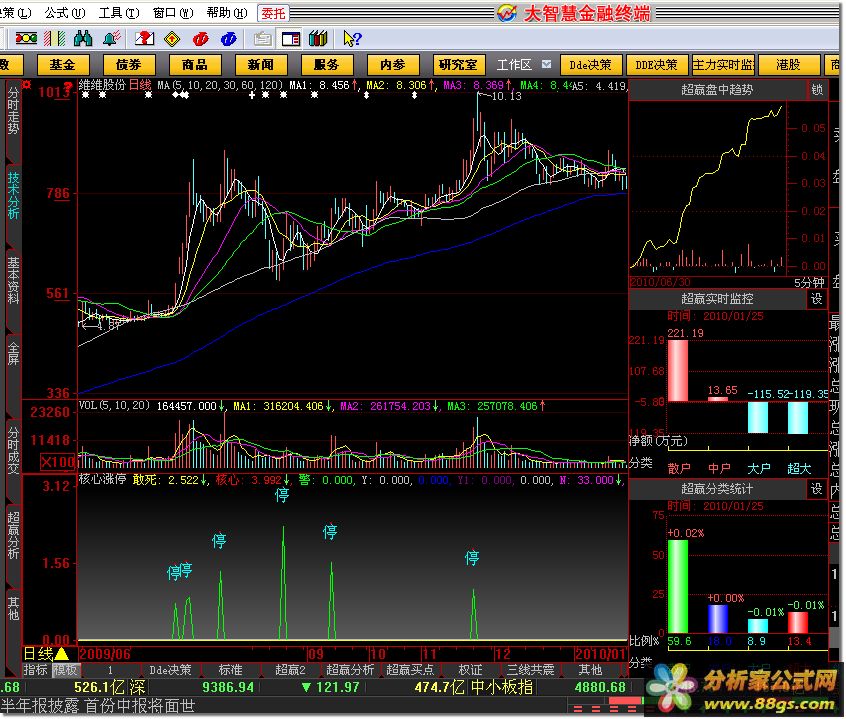The image size is (846, 719).
Task: Toggle the 锁 lock button in 超赢盘中趋势
Action: tap(817, 90)
